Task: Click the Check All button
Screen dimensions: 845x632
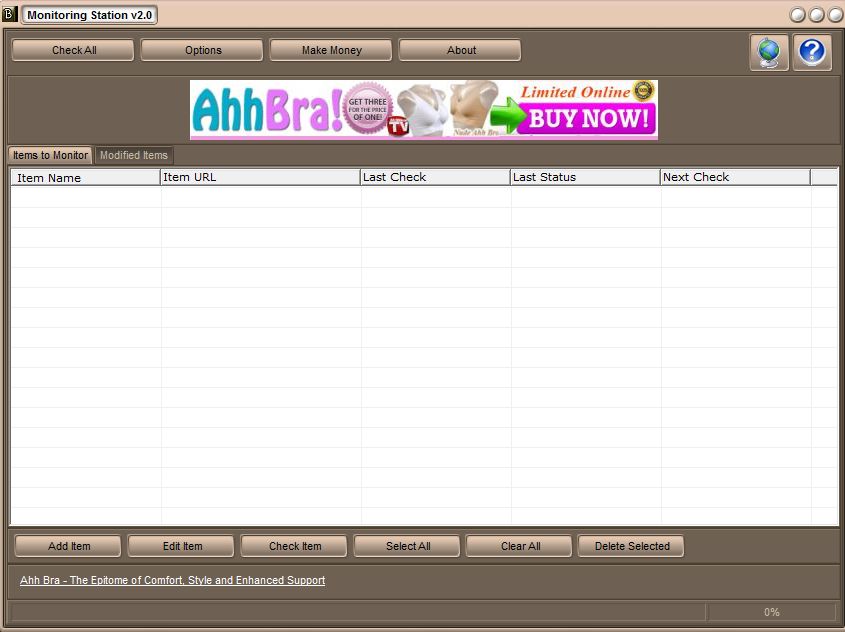Action: tap(73, 50)
